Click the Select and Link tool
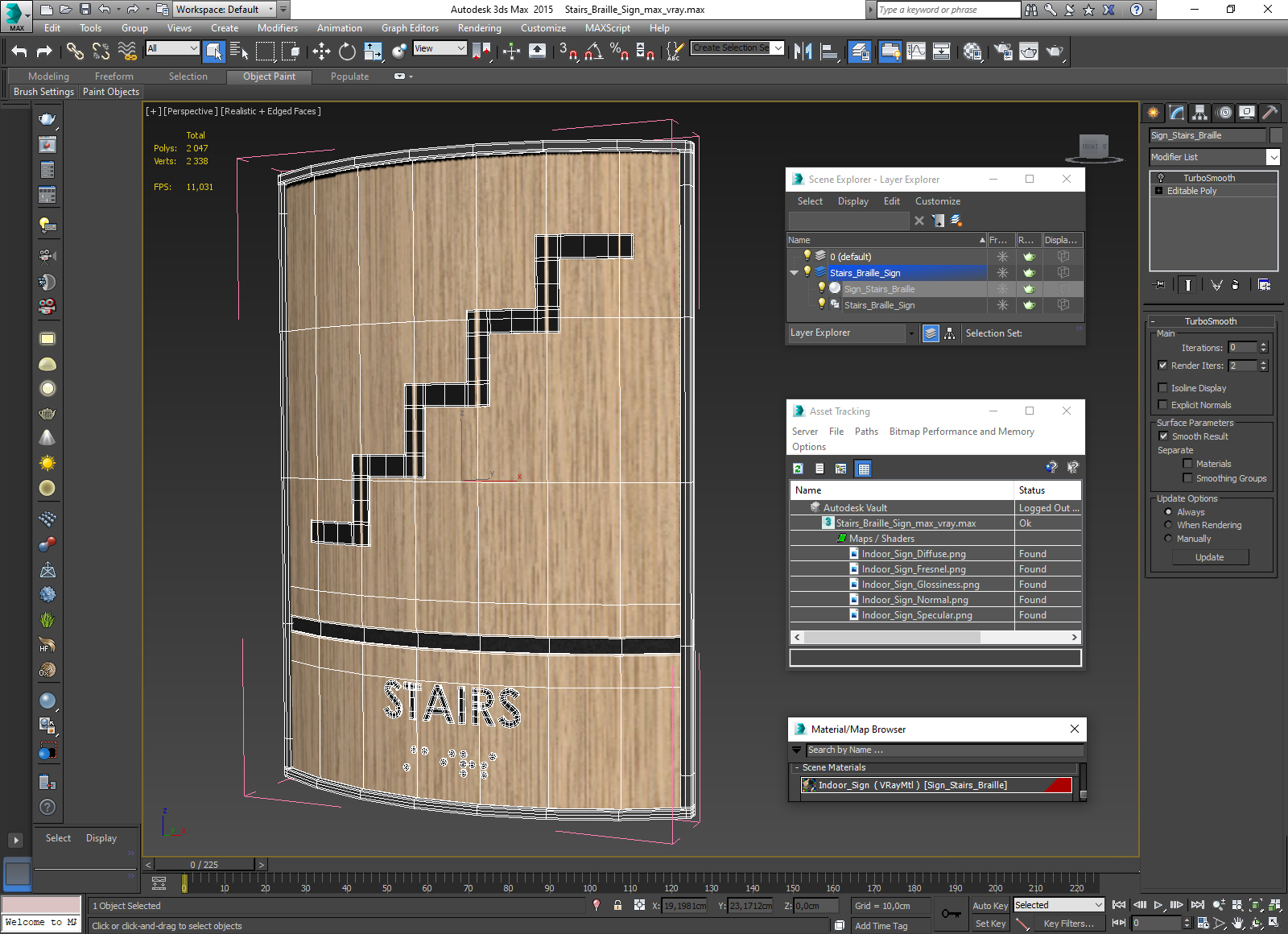 point(75,52)
